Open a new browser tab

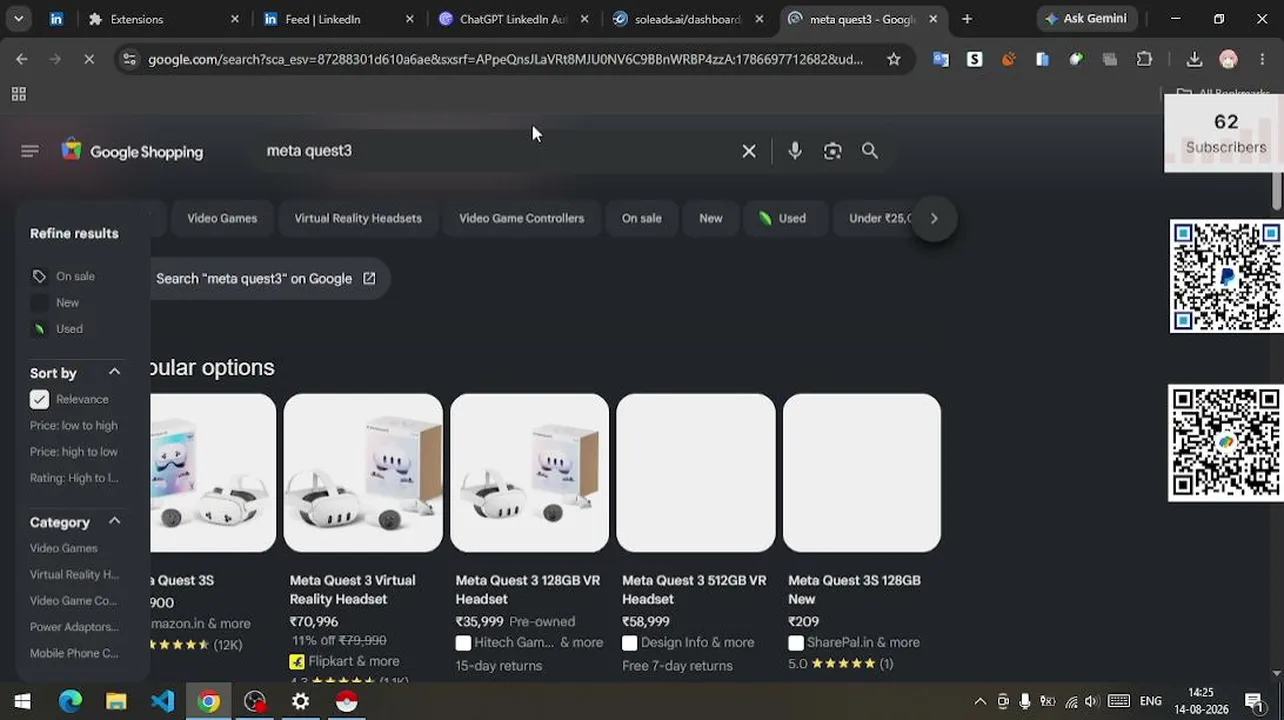click(967, 19)
